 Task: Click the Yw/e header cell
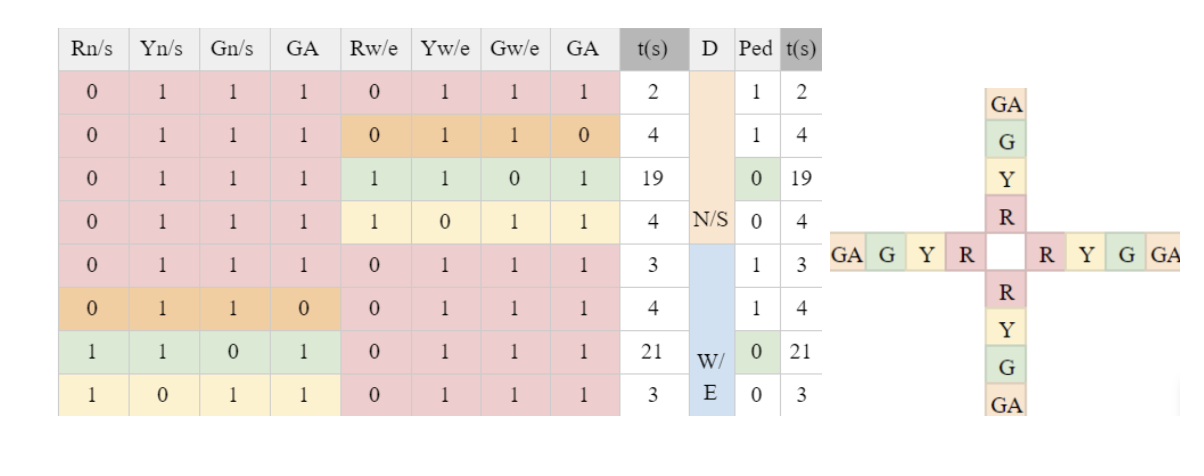click(443, 51)
